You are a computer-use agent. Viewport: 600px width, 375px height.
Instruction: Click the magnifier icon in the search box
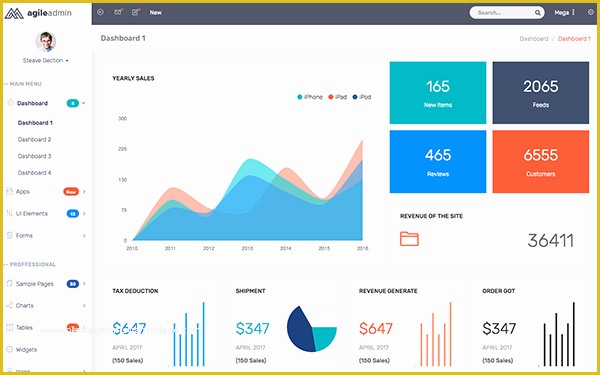[x=538, y=13]
